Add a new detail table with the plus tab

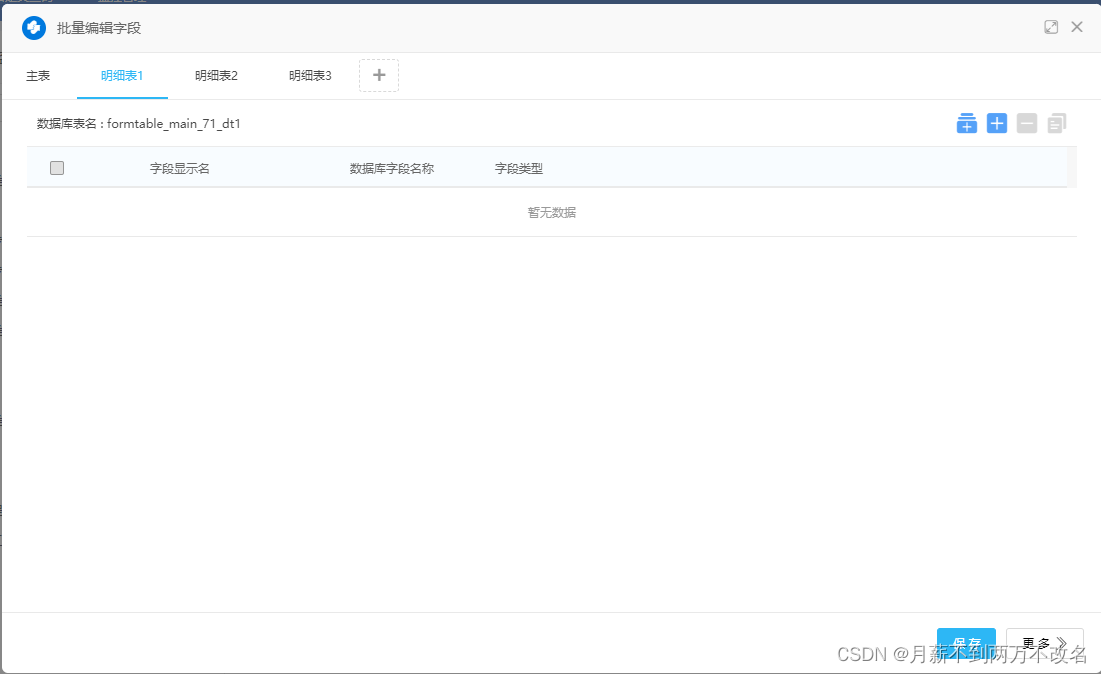coord(378,75)
